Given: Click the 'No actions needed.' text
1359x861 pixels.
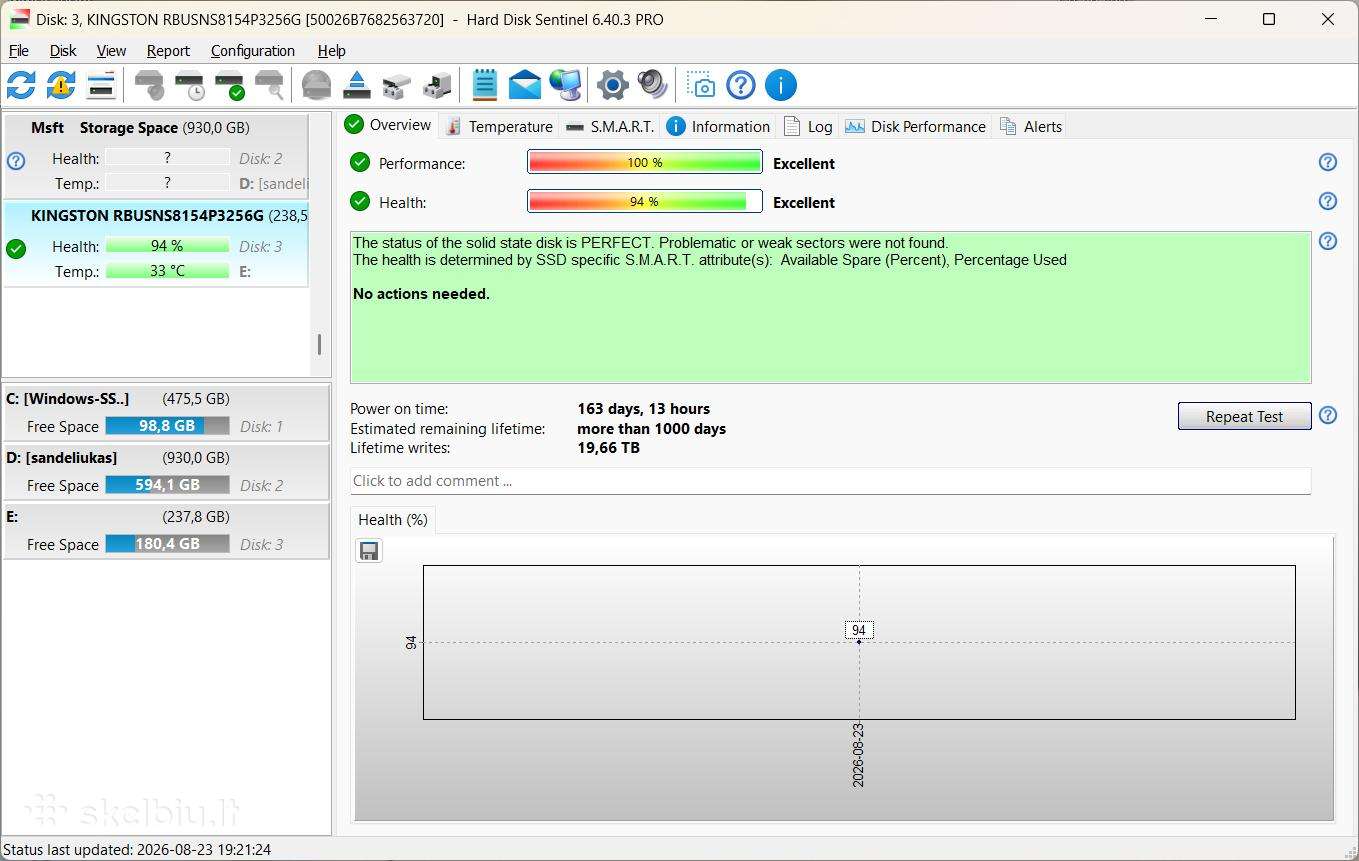Looking at the screenshot, I should [421, 294].
